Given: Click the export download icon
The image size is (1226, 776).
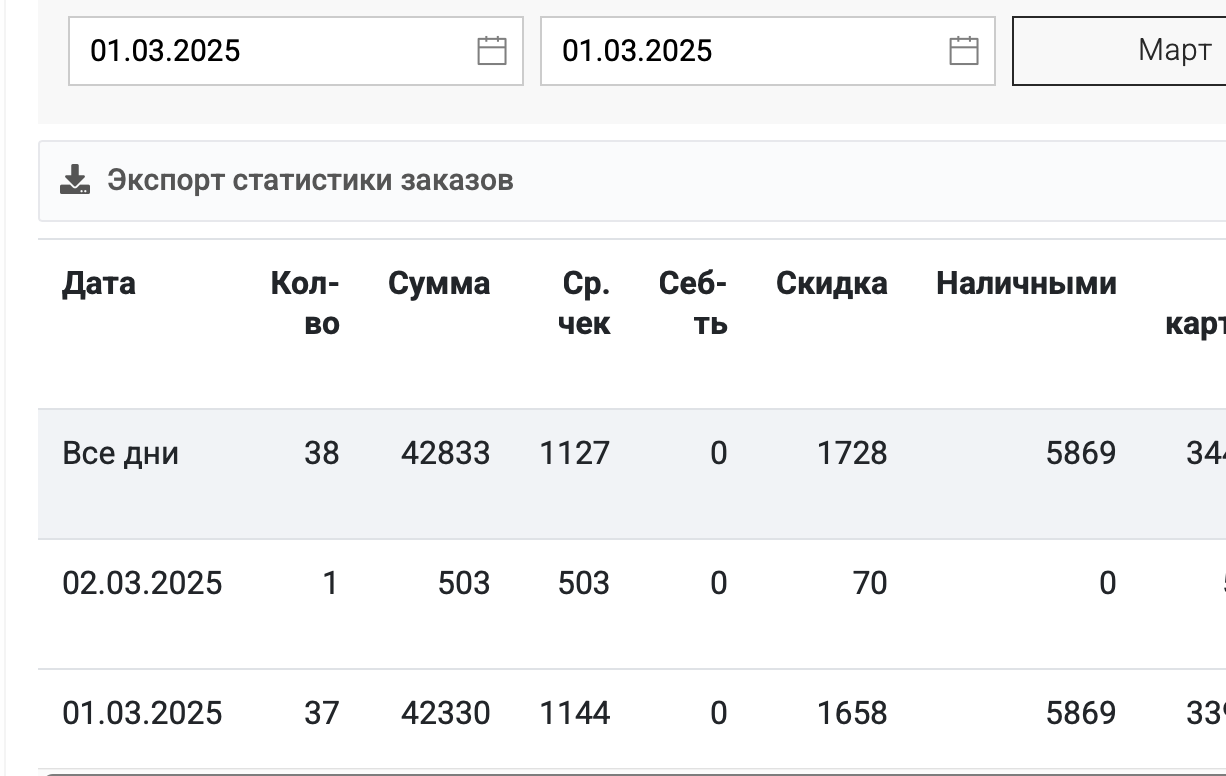Looking at the screenshot, I should tap(75, 181).
